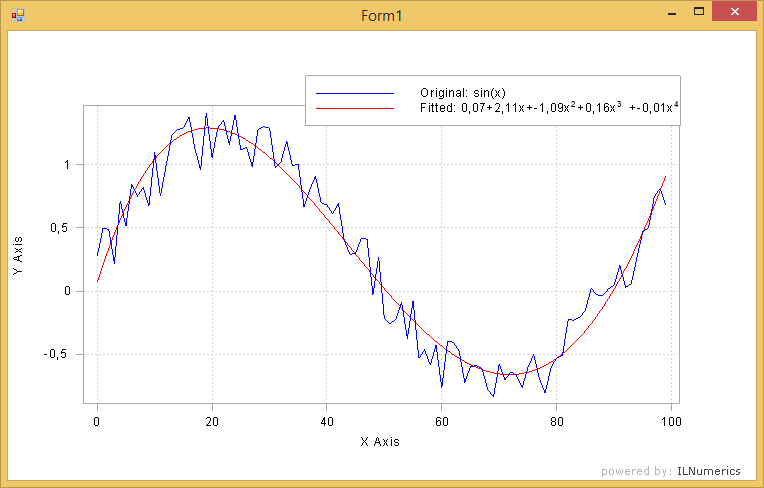Maximize the Form1 window

pos(699,12)
